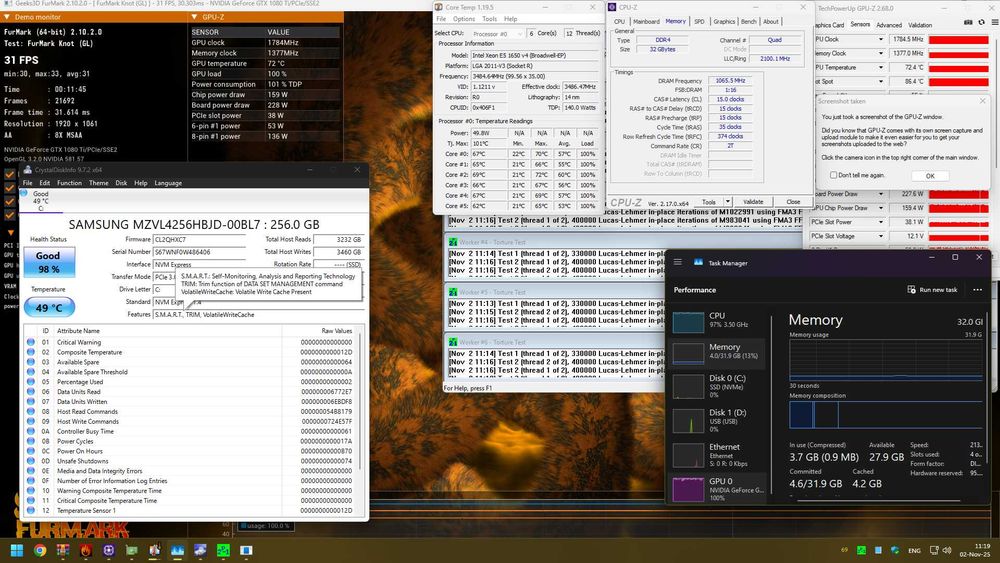This screenshot has width=1000, height=563.
Task: Click status circle for Available Spare attribute
Action: pyautogui.click(x=31, y=362)
